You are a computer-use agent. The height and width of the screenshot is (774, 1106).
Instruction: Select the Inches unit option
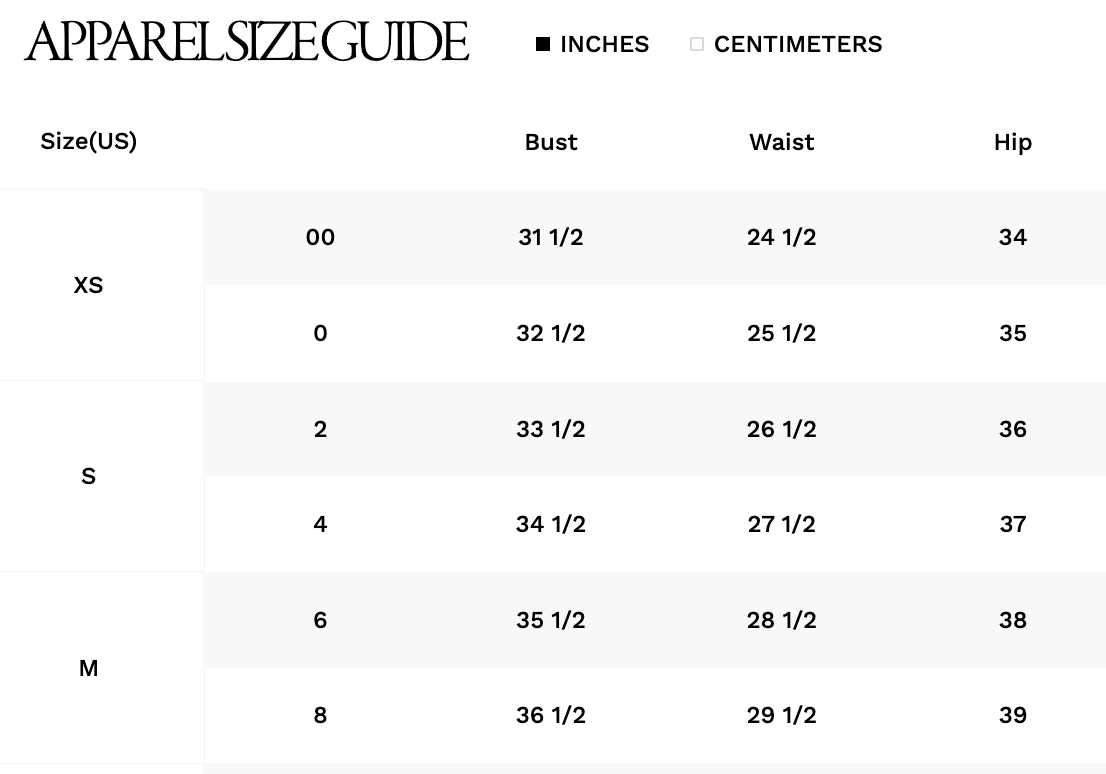[604, 44]
